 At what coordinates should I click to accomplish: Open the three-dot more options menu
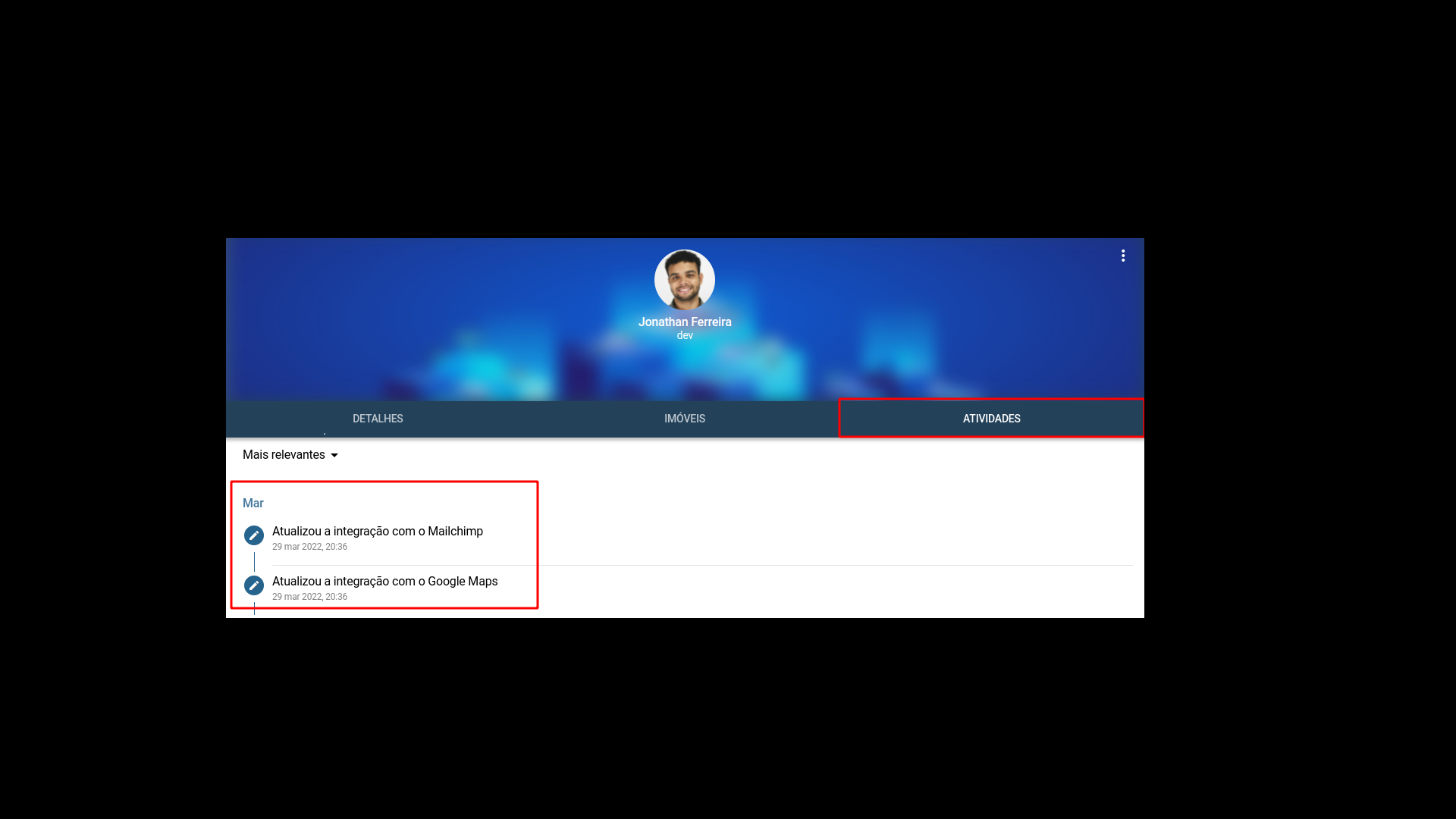point(1123,256)
